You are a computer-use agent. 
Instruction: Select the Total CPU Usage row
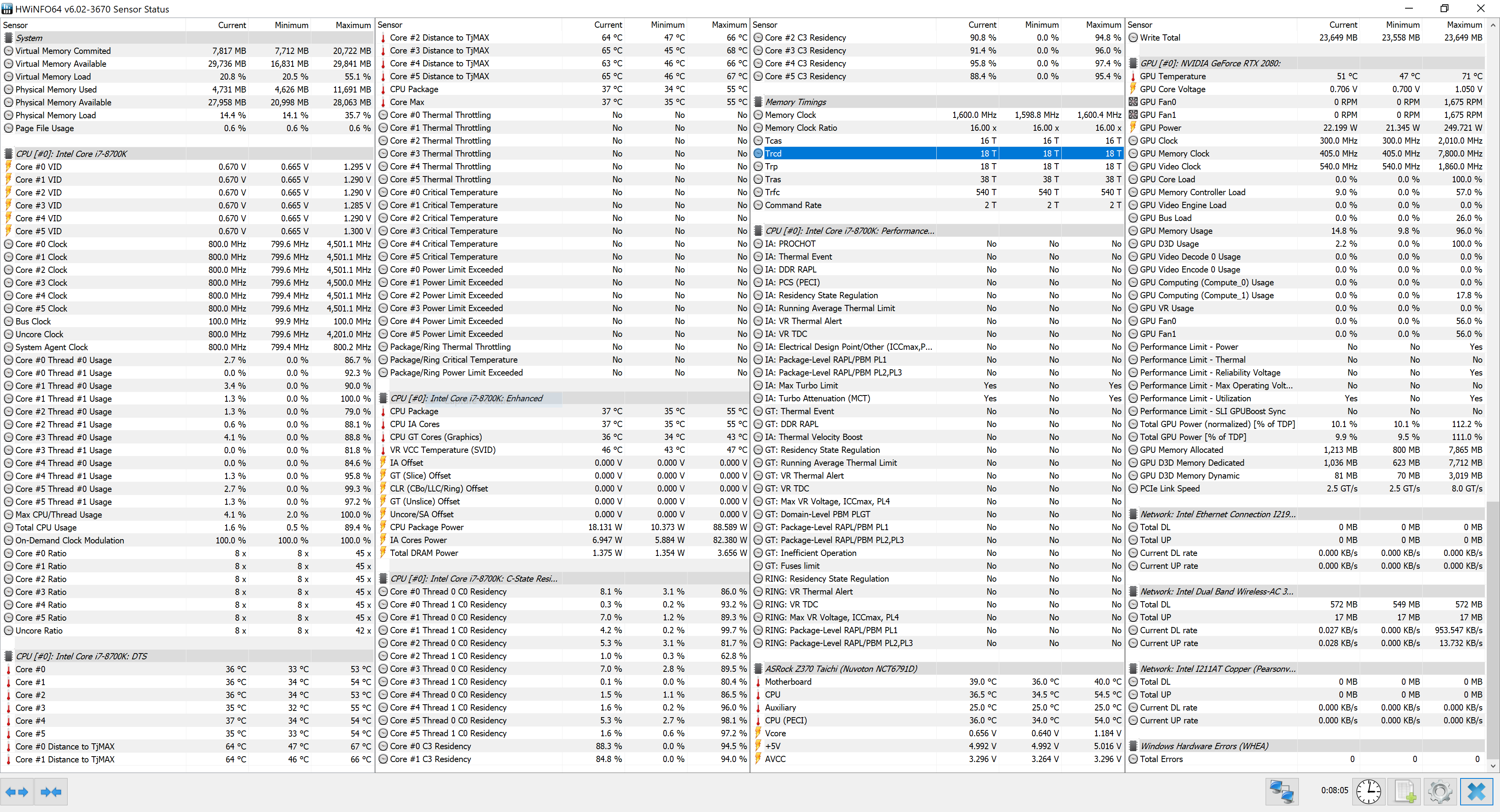click(x=46, y=527)
